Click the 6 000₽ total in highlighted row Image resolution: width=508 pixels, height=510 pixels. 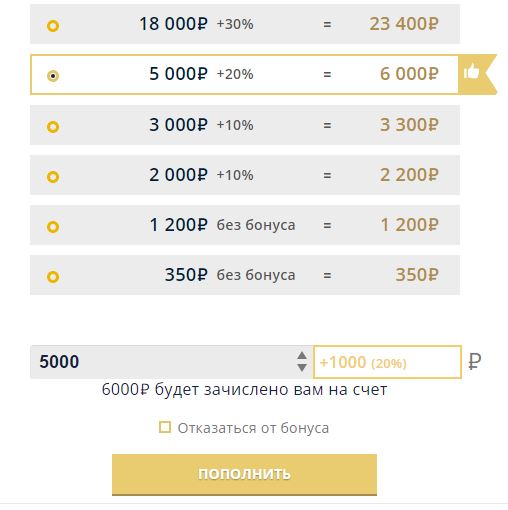tap(409, 74)
